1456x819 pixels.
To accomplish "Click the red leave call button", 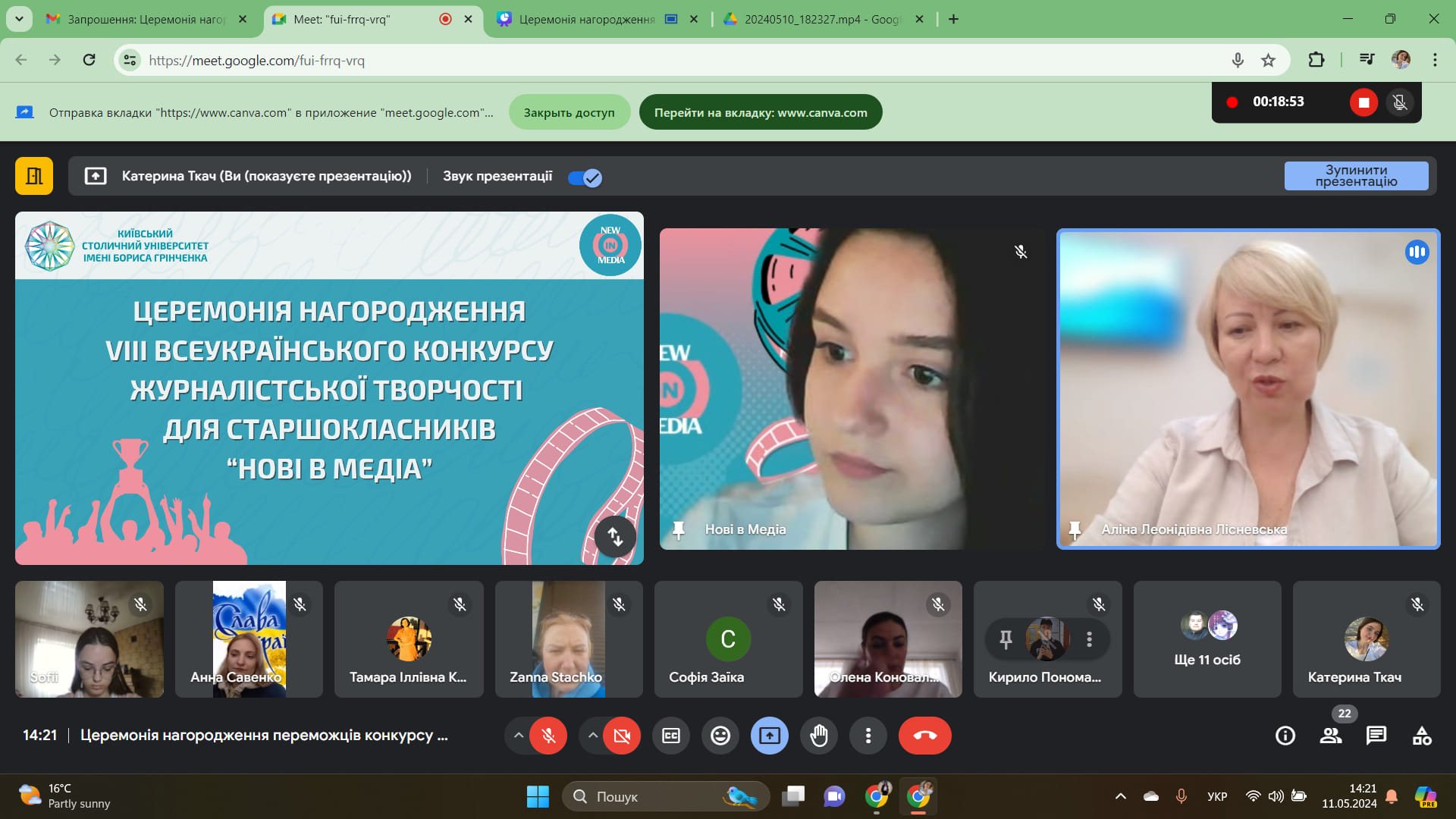I will pyautogui.click(x=924, y=736).
